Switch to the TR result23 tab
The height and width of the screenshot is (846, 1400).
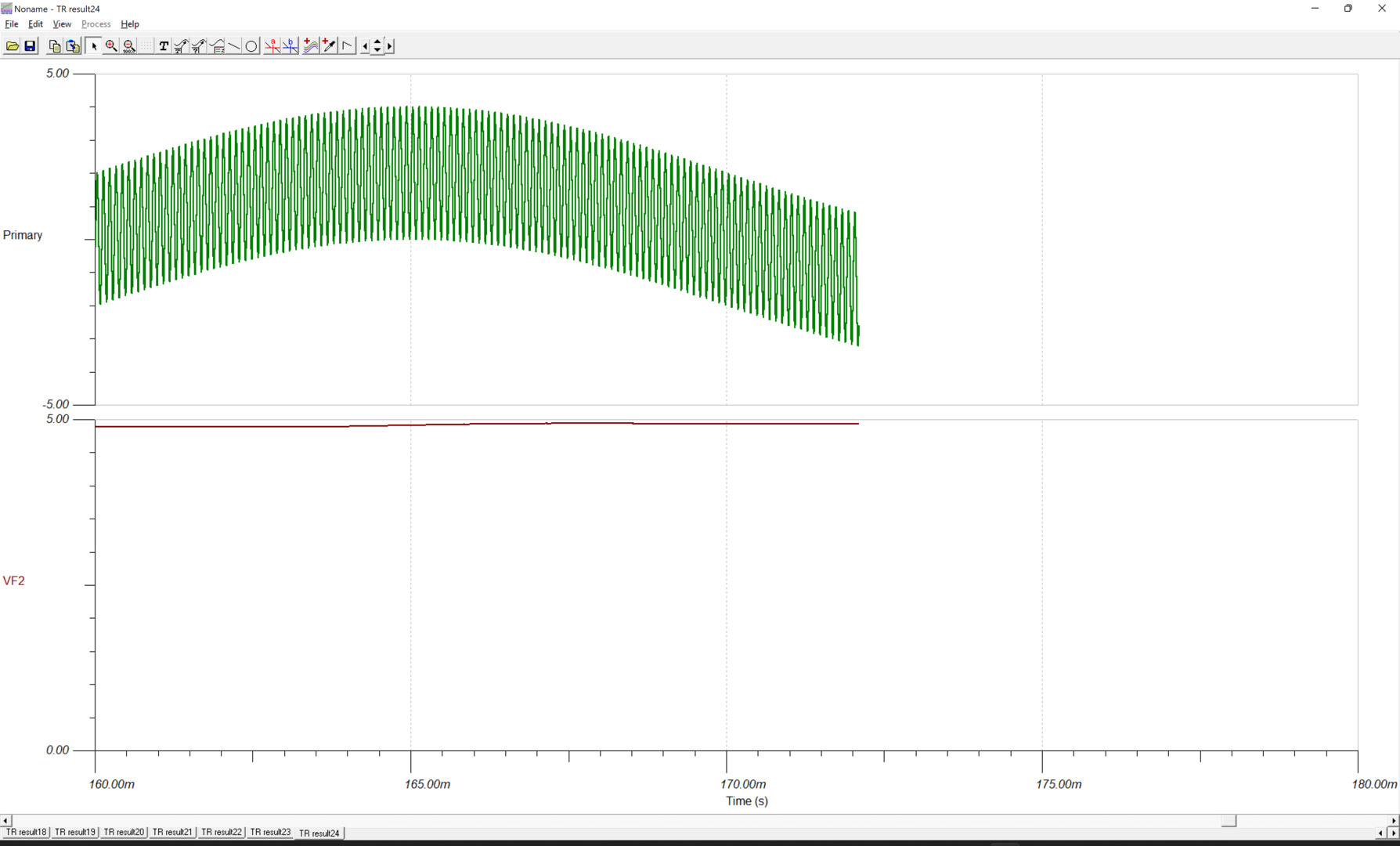(x=270, y=833)
